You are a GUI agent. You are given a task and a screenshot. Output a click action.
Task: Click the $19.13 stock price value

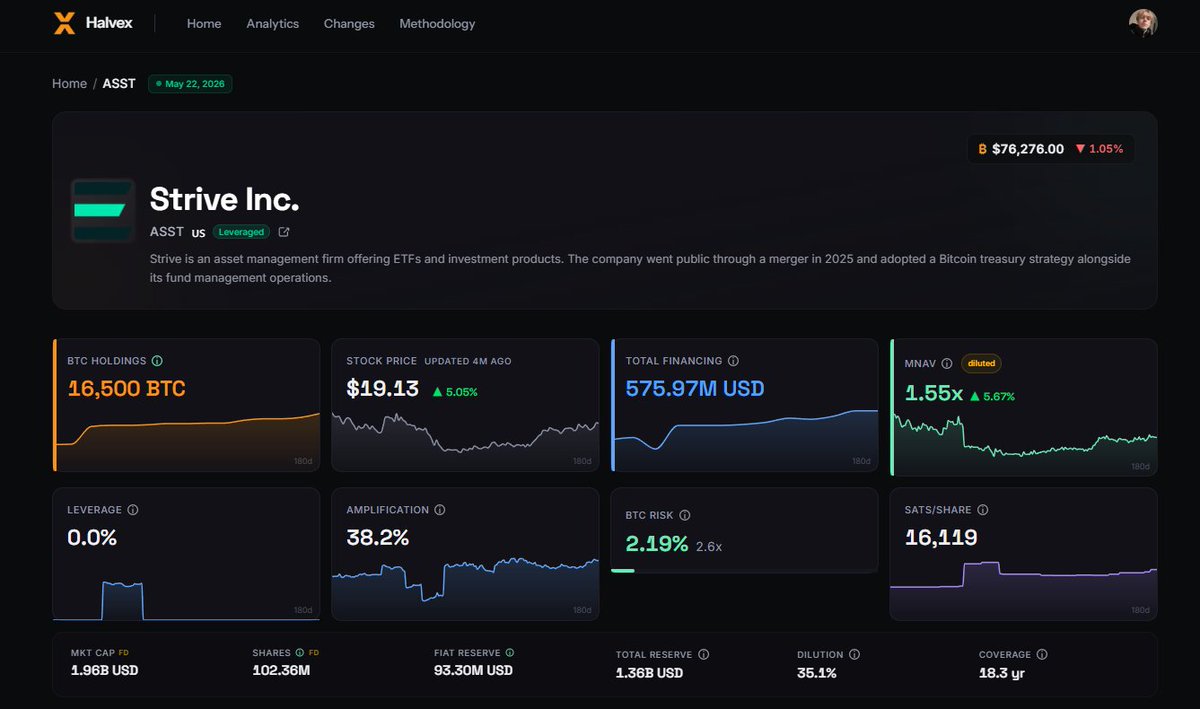click(x=382, y=390)
